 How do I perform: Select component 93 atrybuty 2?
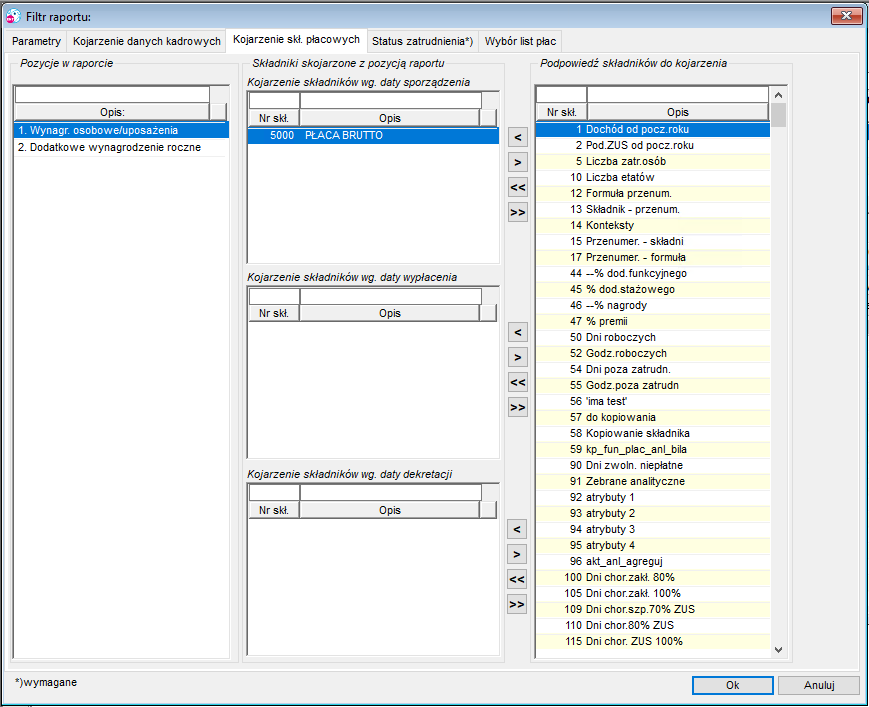tap(653, 514)
